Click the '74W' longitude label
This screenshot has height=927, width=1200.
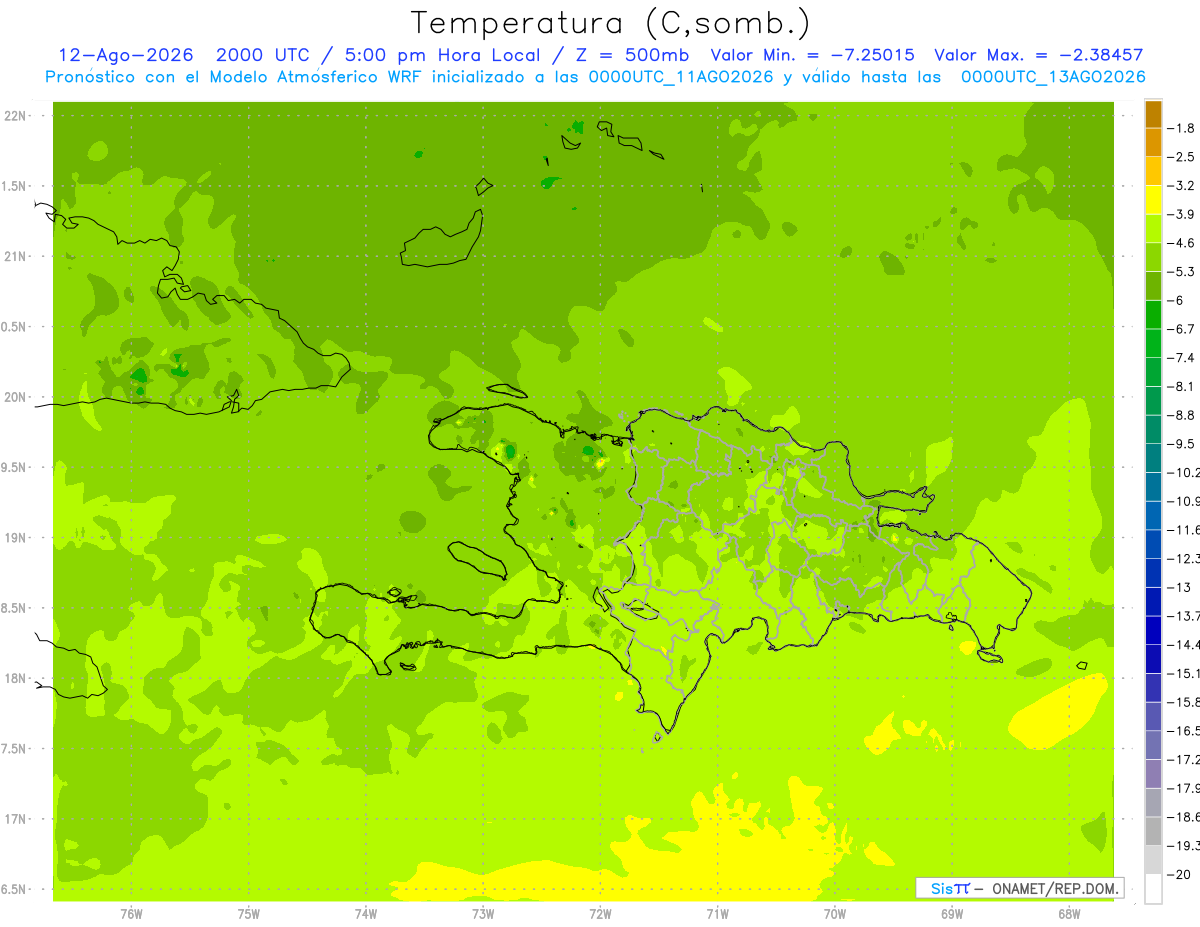(x=366, y=913)
